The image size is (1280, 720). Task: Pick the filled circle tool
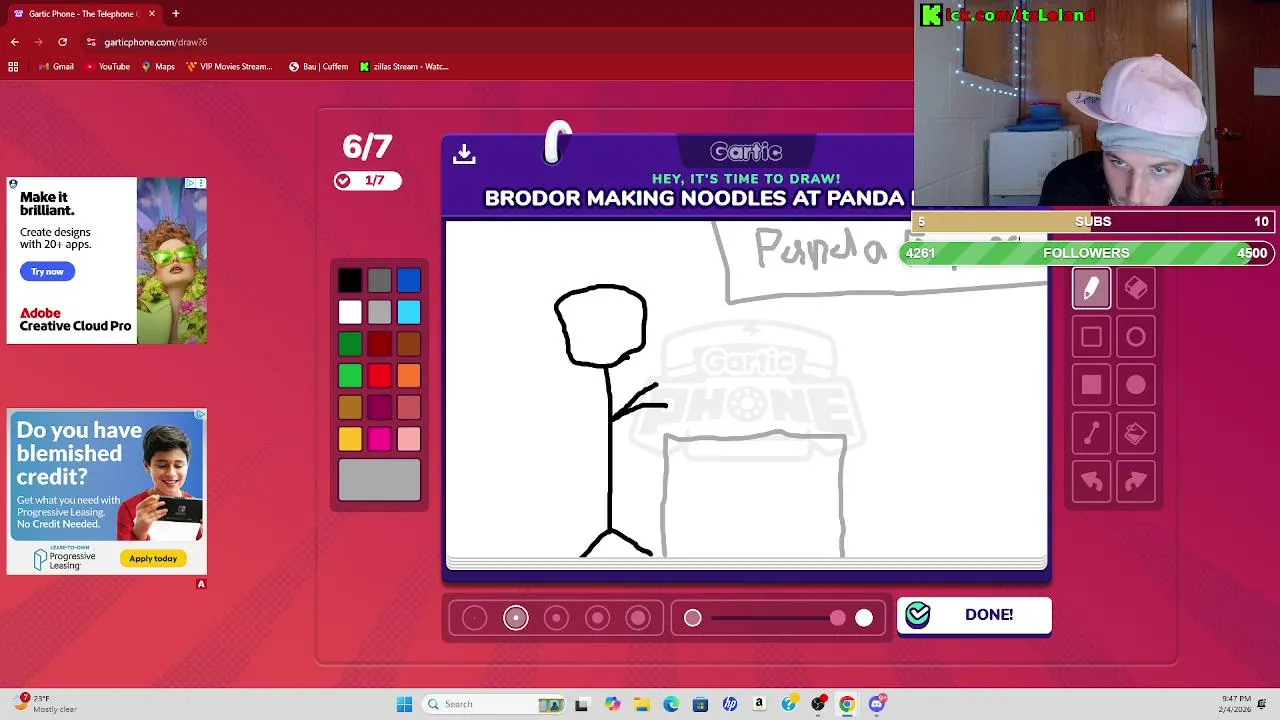(1135, 385)
